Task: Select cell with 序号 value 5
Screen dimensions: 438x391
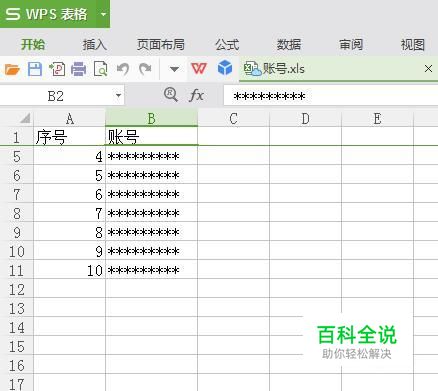Action: 69,175
